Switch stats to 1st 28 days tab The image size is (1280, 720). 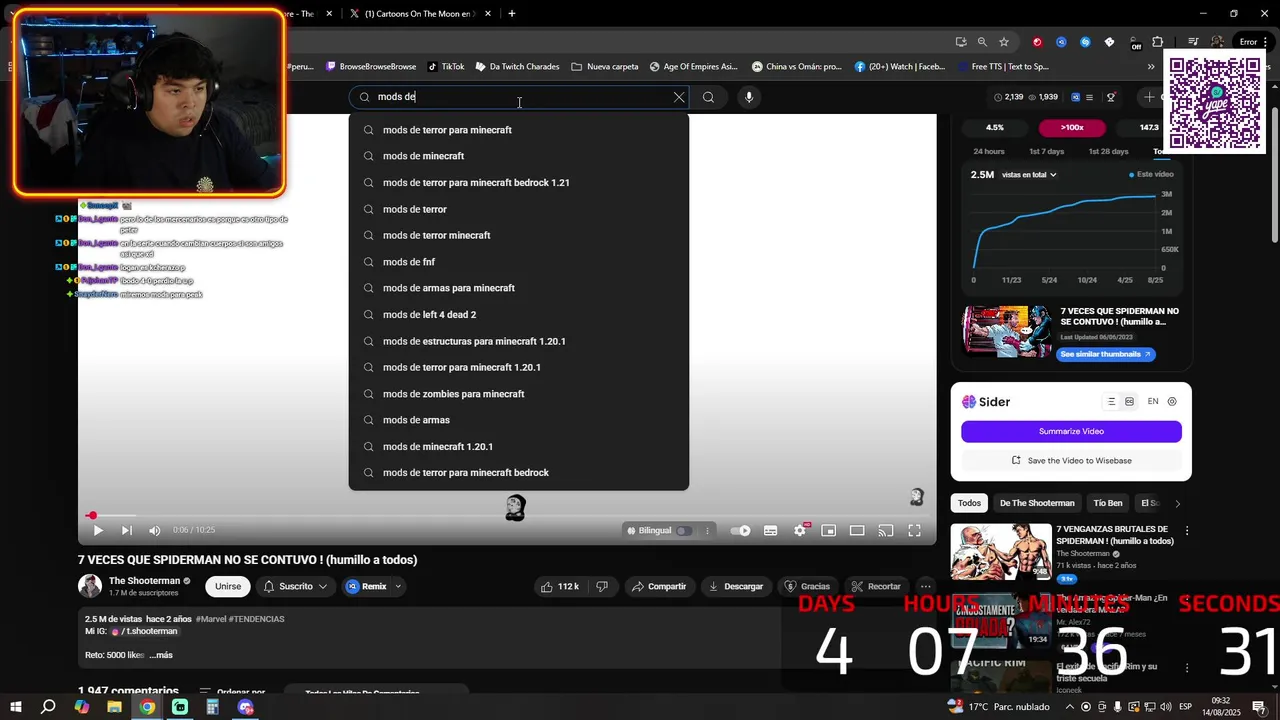click(1107, 152)
